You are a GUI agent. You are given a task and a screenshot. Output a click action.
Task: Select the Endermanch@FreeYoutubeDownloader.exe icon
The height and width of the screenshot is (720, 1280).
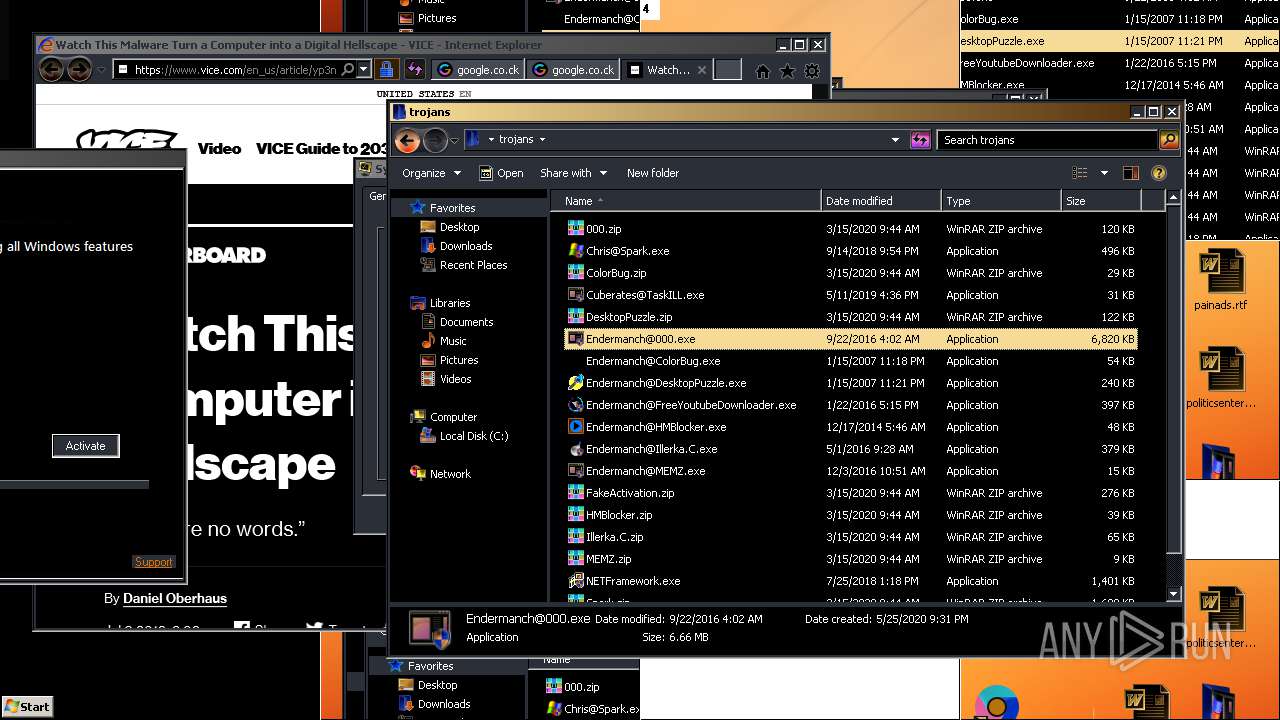tap(575, 405)
